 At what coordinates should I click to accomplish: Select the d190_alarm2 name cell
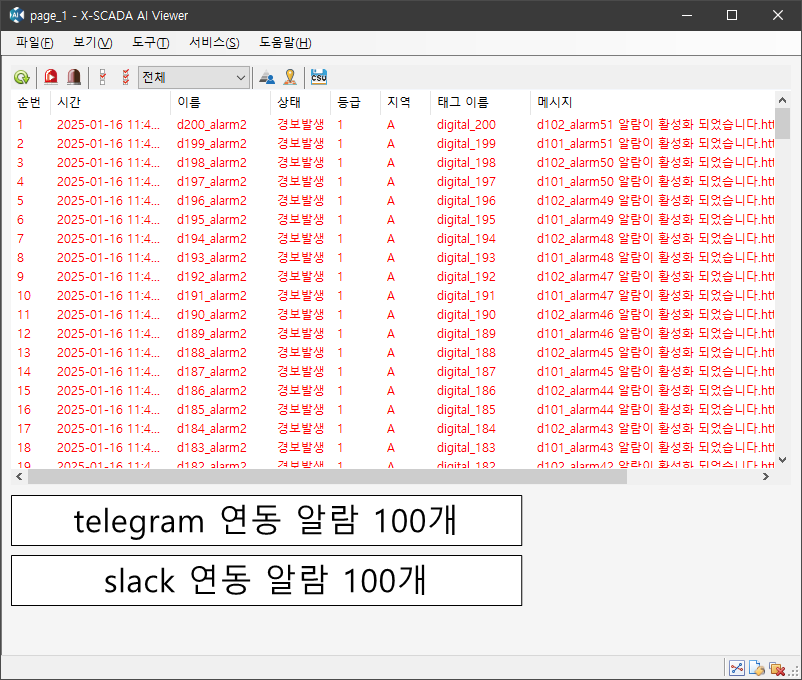click(212, 315)
